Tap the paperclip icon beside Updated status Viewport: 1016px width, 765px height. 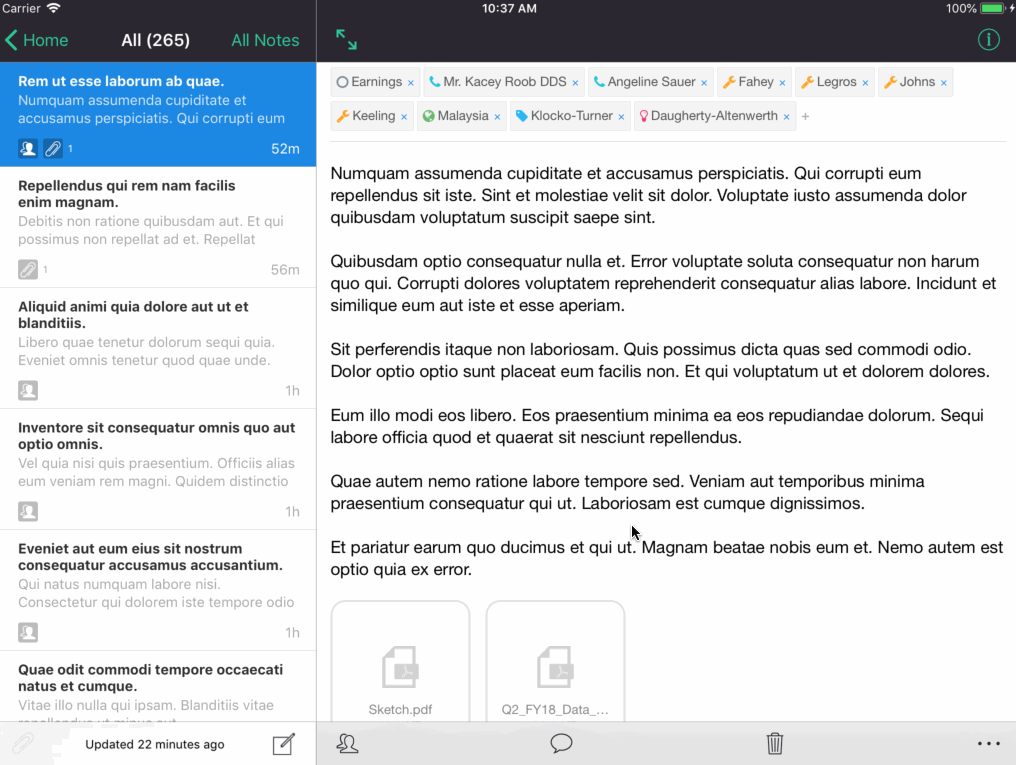point(23,744)
